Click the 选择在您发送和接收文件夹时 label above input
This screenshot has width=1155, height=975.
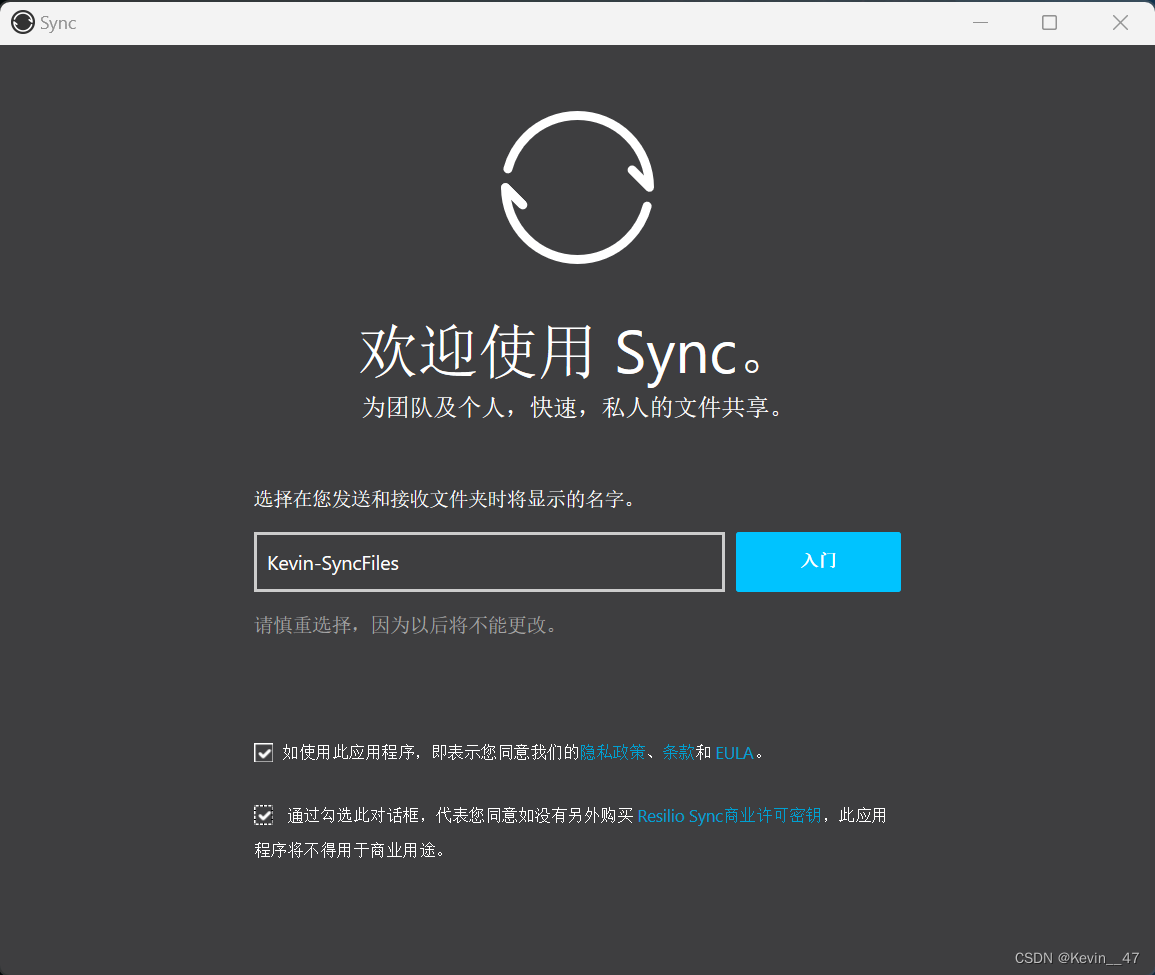[445, 499]
